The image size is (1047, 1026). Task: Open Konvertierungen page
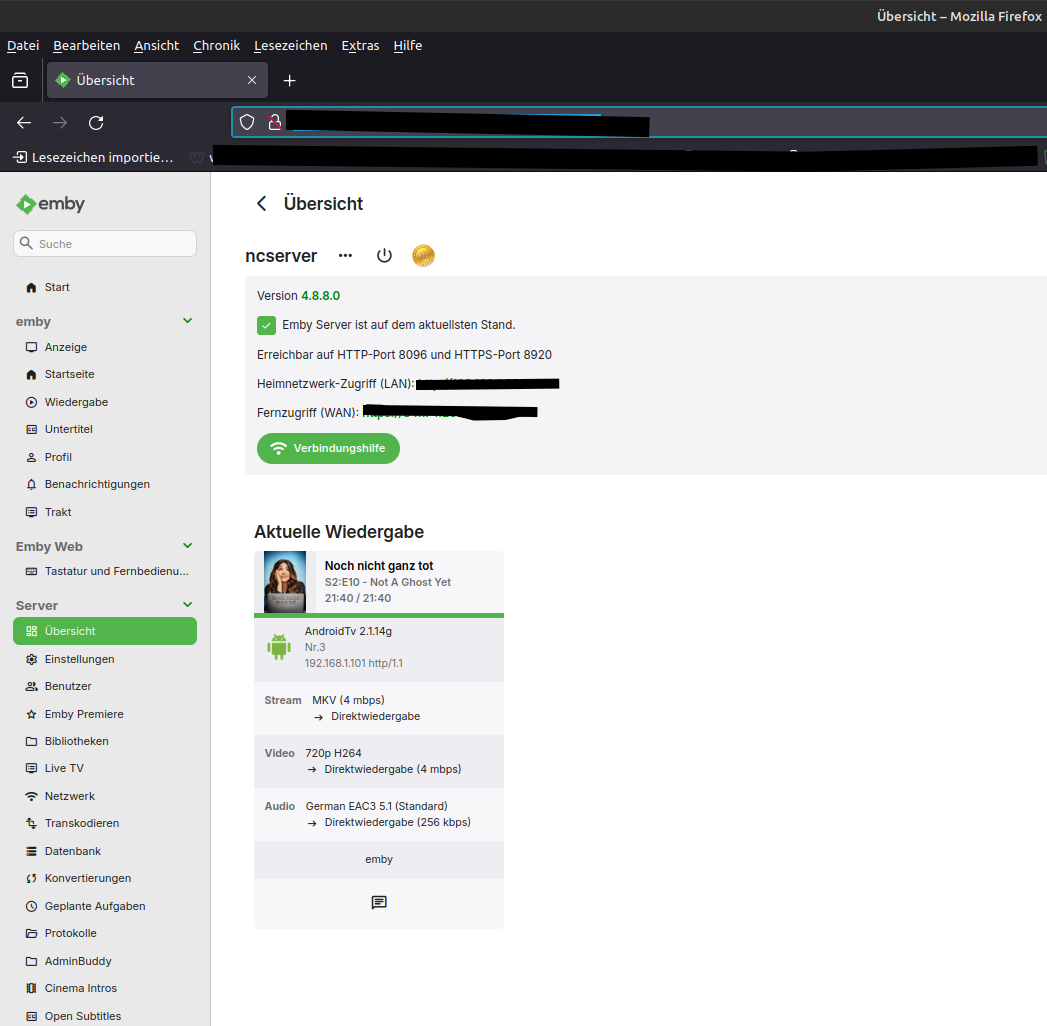105,878
